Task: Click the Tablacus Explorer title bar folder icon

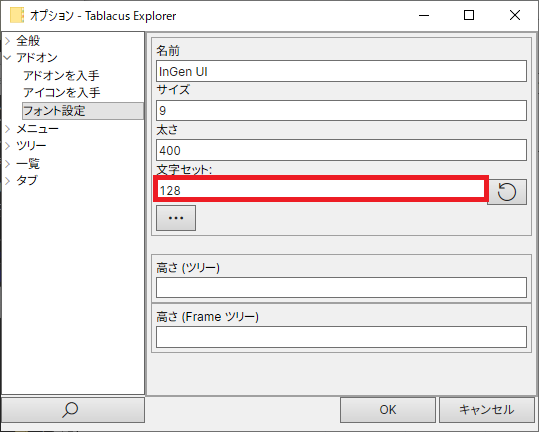Action: (17, 15)
